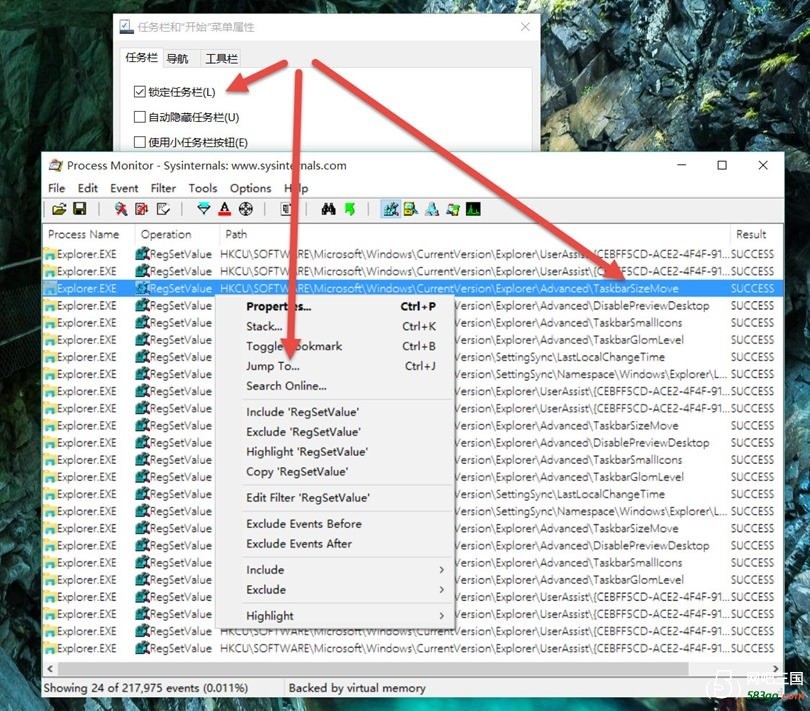Toggle the Show File System Activity icon
Screen dimensions: 810x711
click(411, 209)
